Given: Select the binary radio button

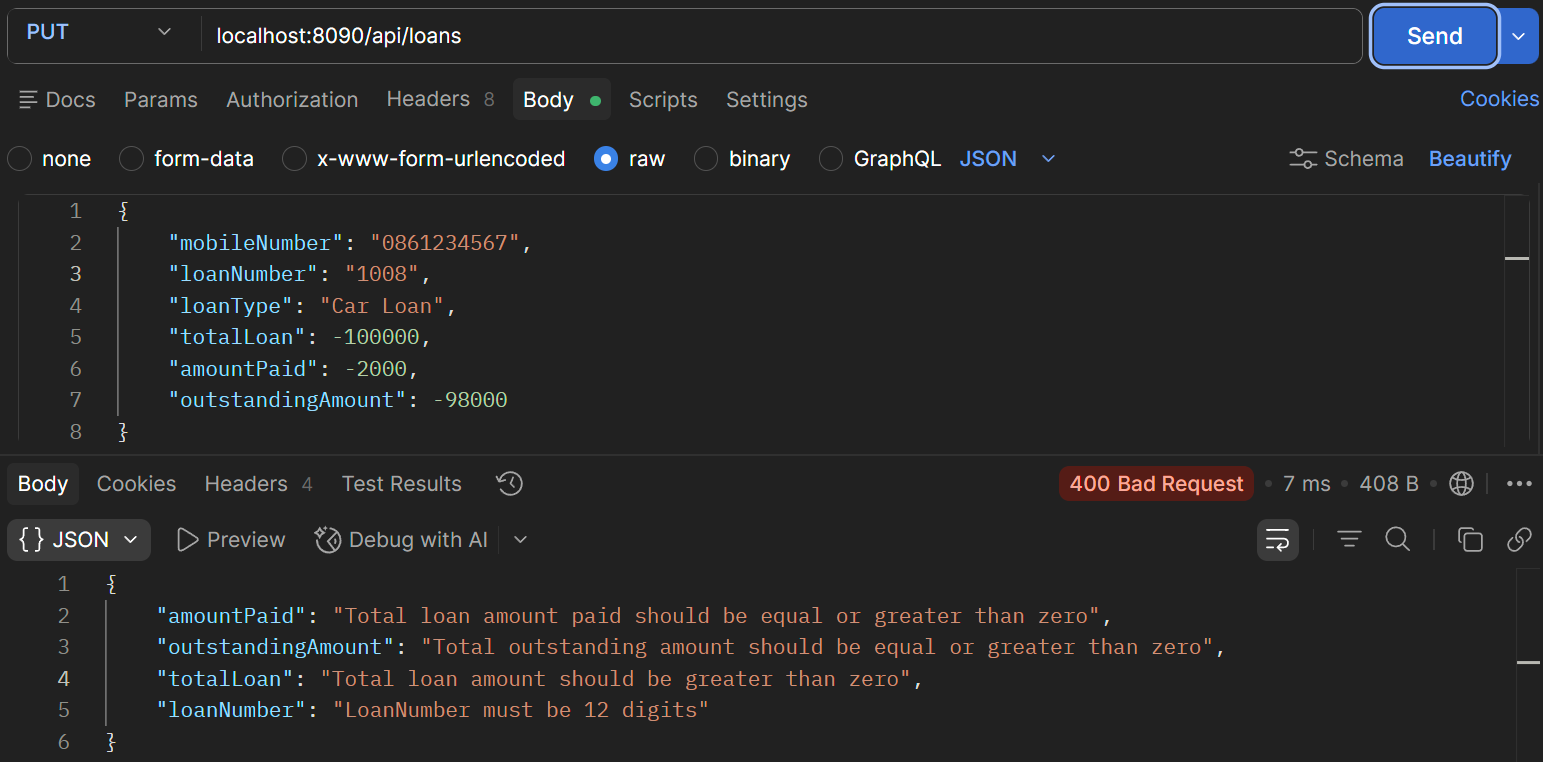Looking at the screenshot, I should 706,159.
